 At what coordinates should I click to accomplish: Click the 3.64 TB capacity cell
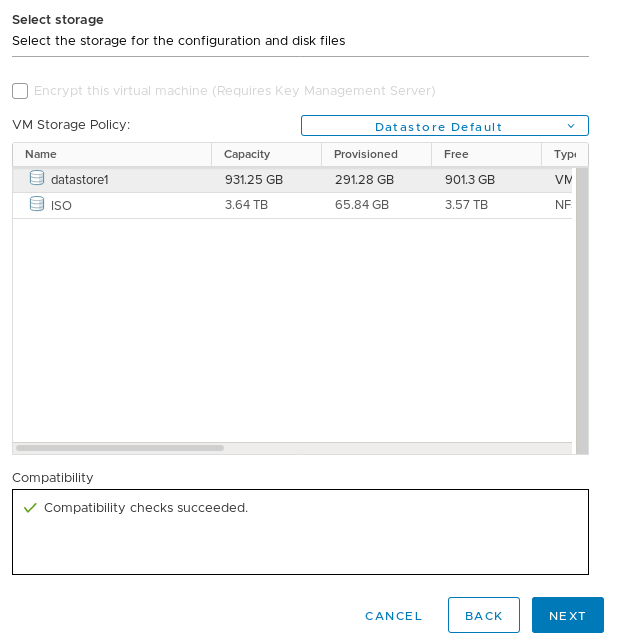pos(245,205)
